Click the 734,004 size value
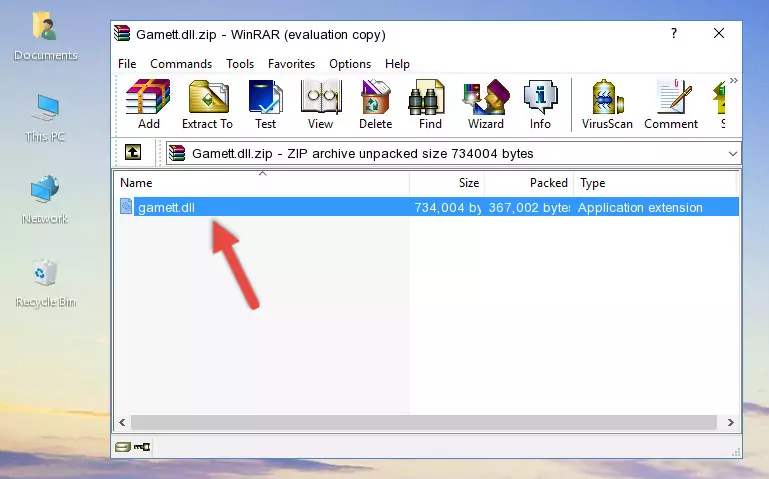 [447, 207]
